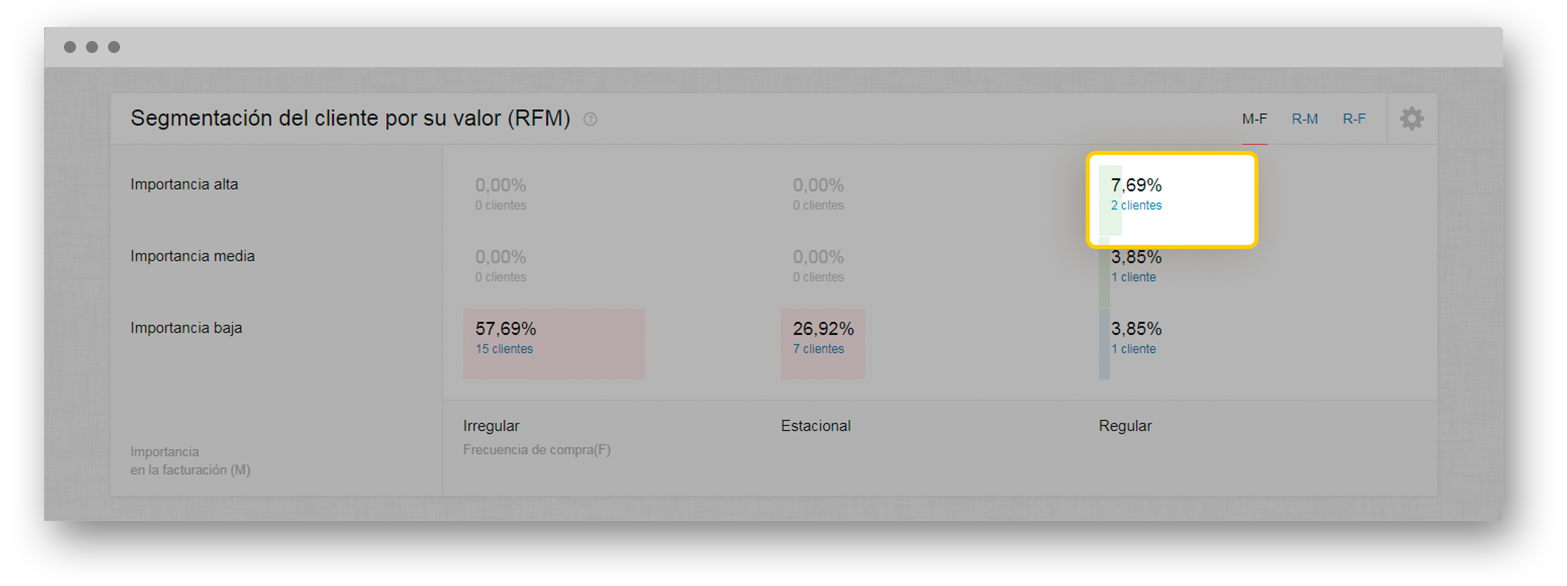Click the 7,69% highlighted cell
The width and height of the screenshot is (1567, 586).
[1171, 199]
